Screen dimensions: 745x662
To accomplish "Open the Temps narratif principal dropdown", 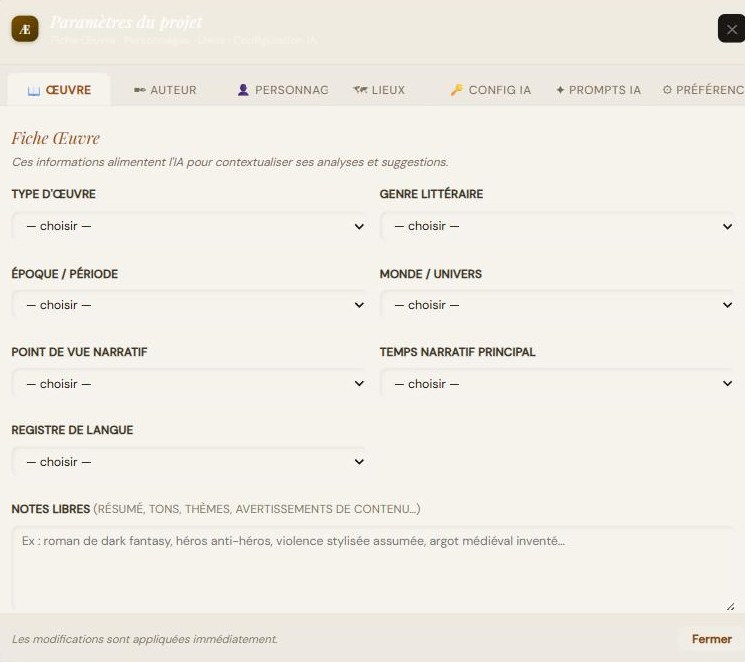I will tap(557, 384).
